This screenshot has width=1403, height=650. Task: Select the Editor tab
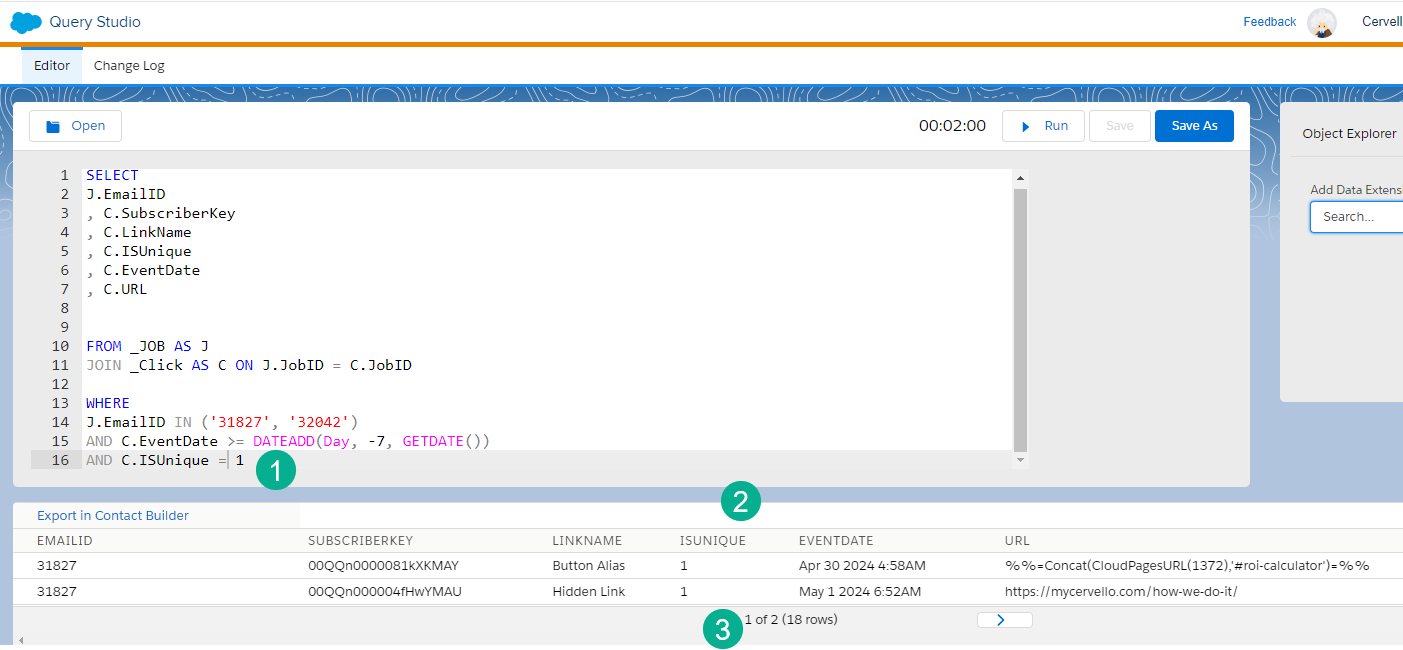(51, 65)
